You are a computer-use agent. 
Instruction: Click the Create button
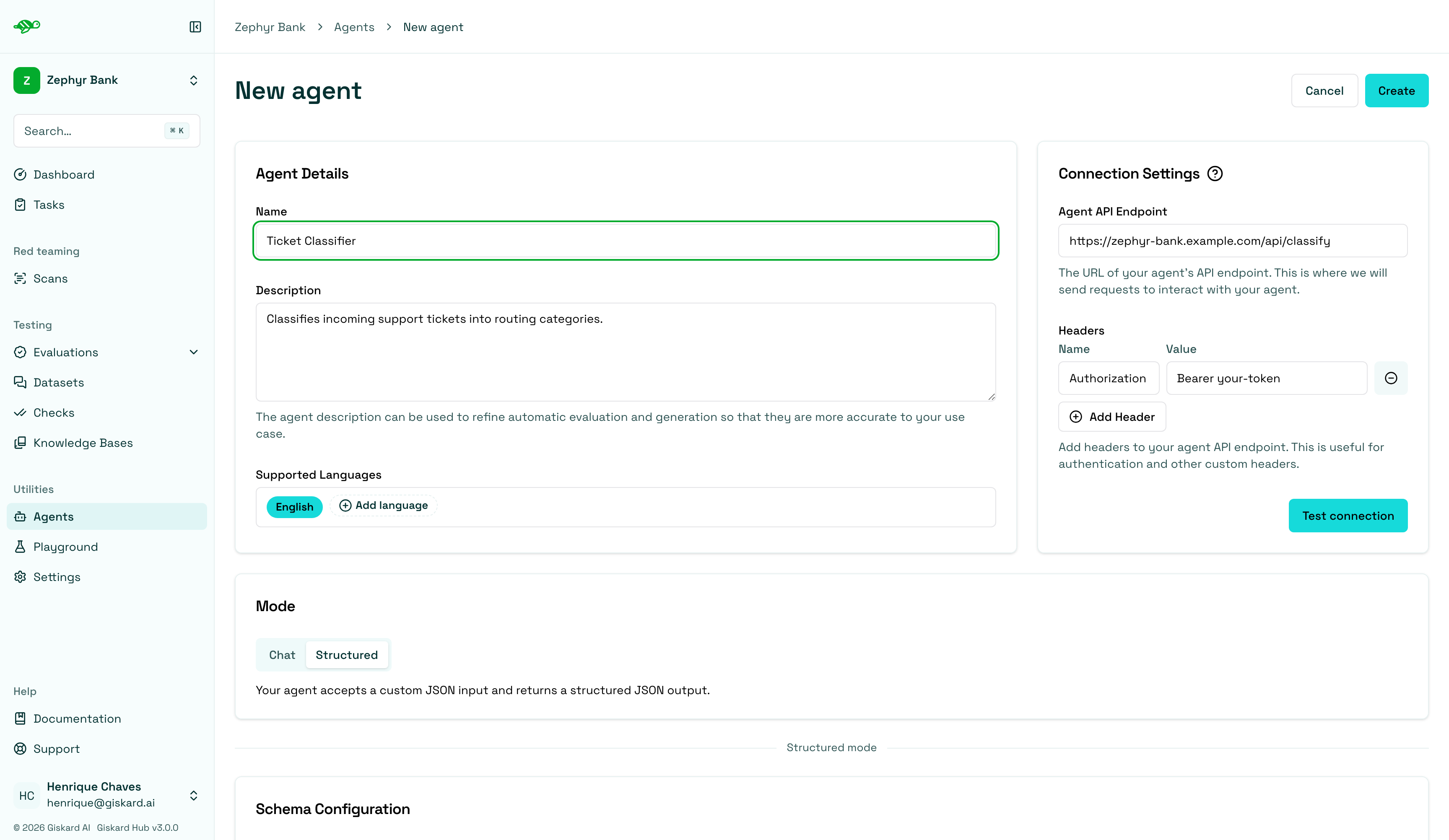1396,90
